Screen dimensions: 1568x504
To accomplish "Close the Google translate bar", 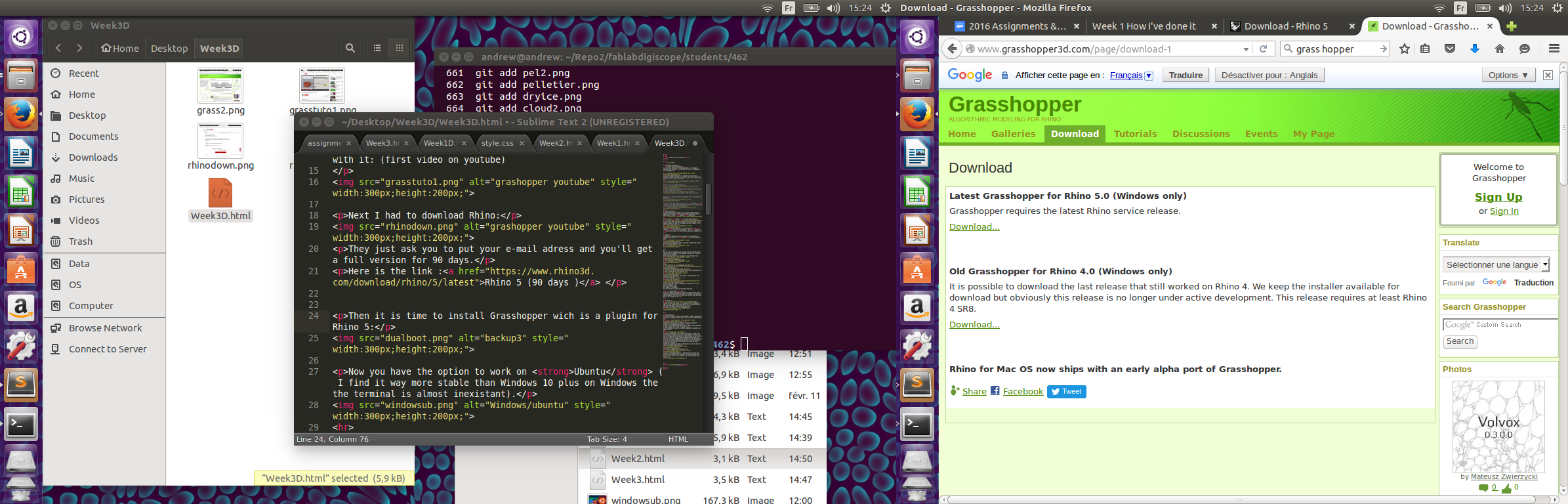I will (x=1548, y=75).
